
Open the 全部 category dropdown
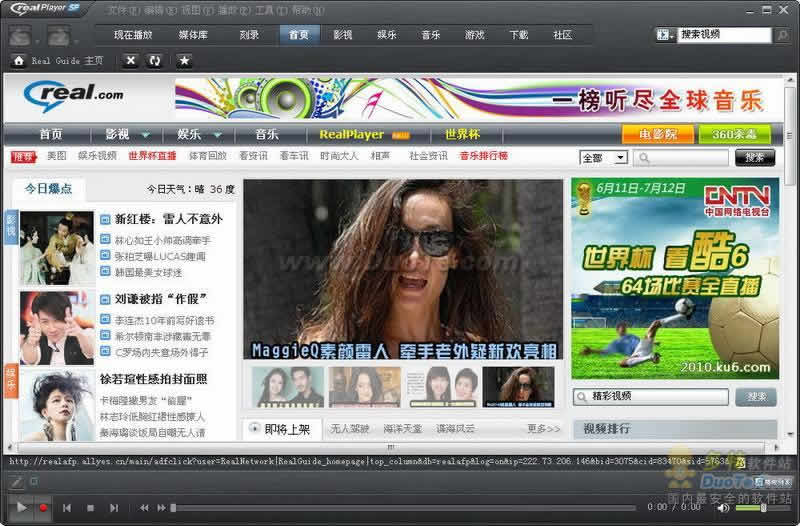[x=604, y=158]
